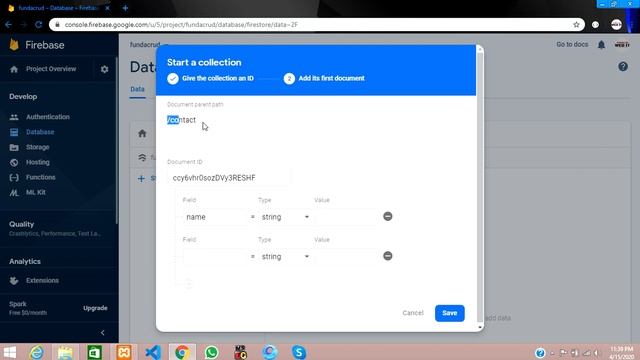
Task: Reload the page in Chrome
Action: coord(38,24)
